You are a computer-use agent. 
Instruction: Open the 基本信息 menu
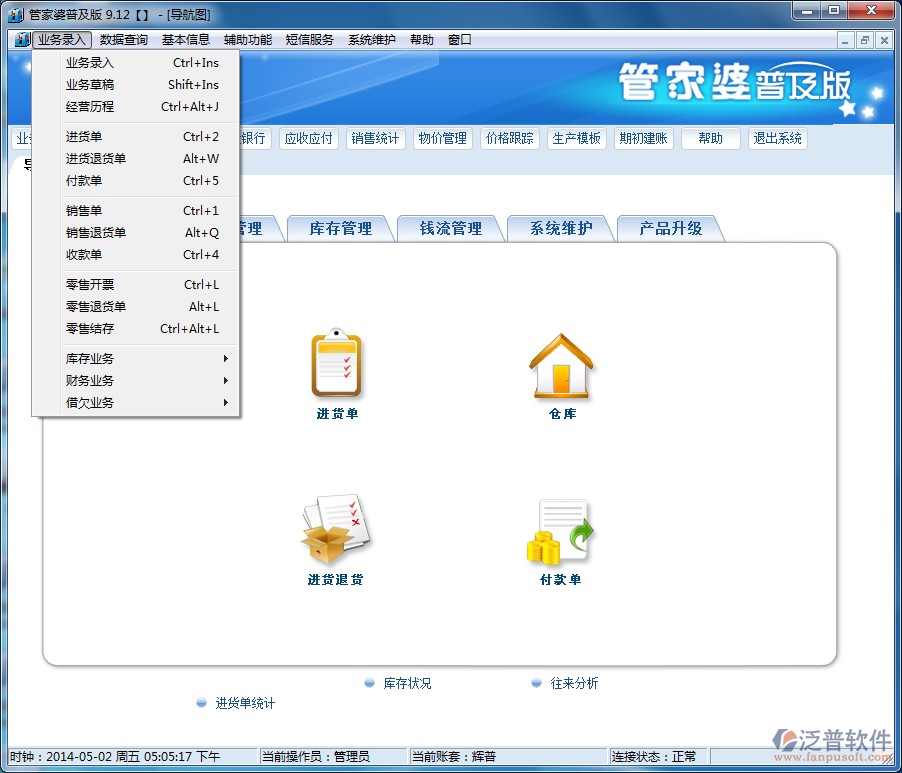pos(186,40)
